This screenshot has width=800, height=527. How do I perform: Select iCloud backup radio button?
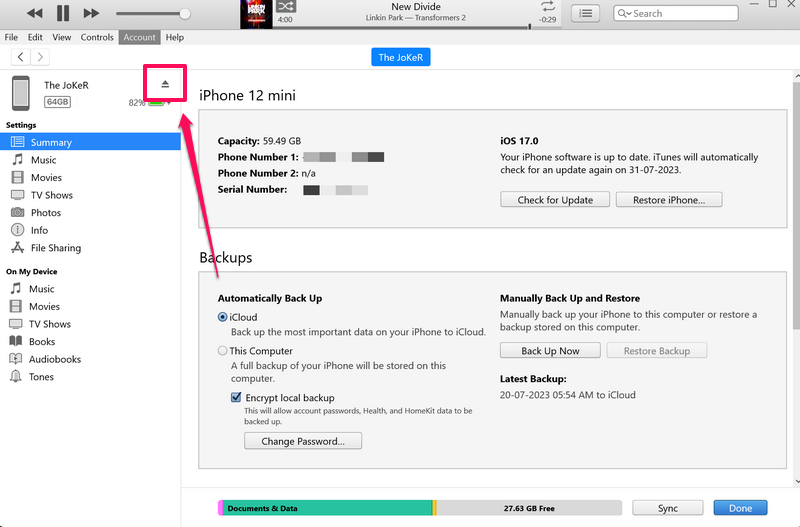[222, 317]
